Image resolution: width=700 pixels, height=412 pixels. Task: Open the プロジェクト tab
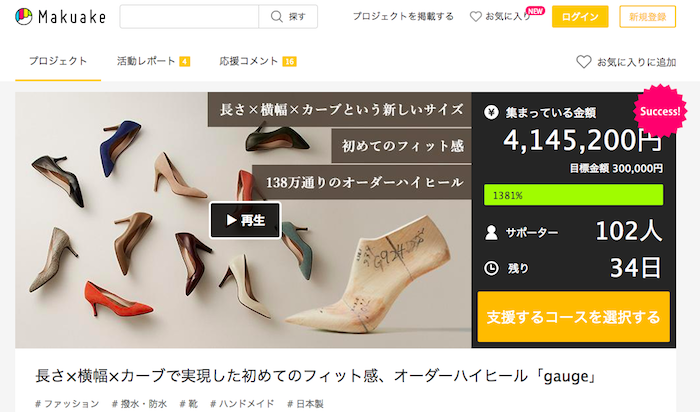[x=57, y=61]
